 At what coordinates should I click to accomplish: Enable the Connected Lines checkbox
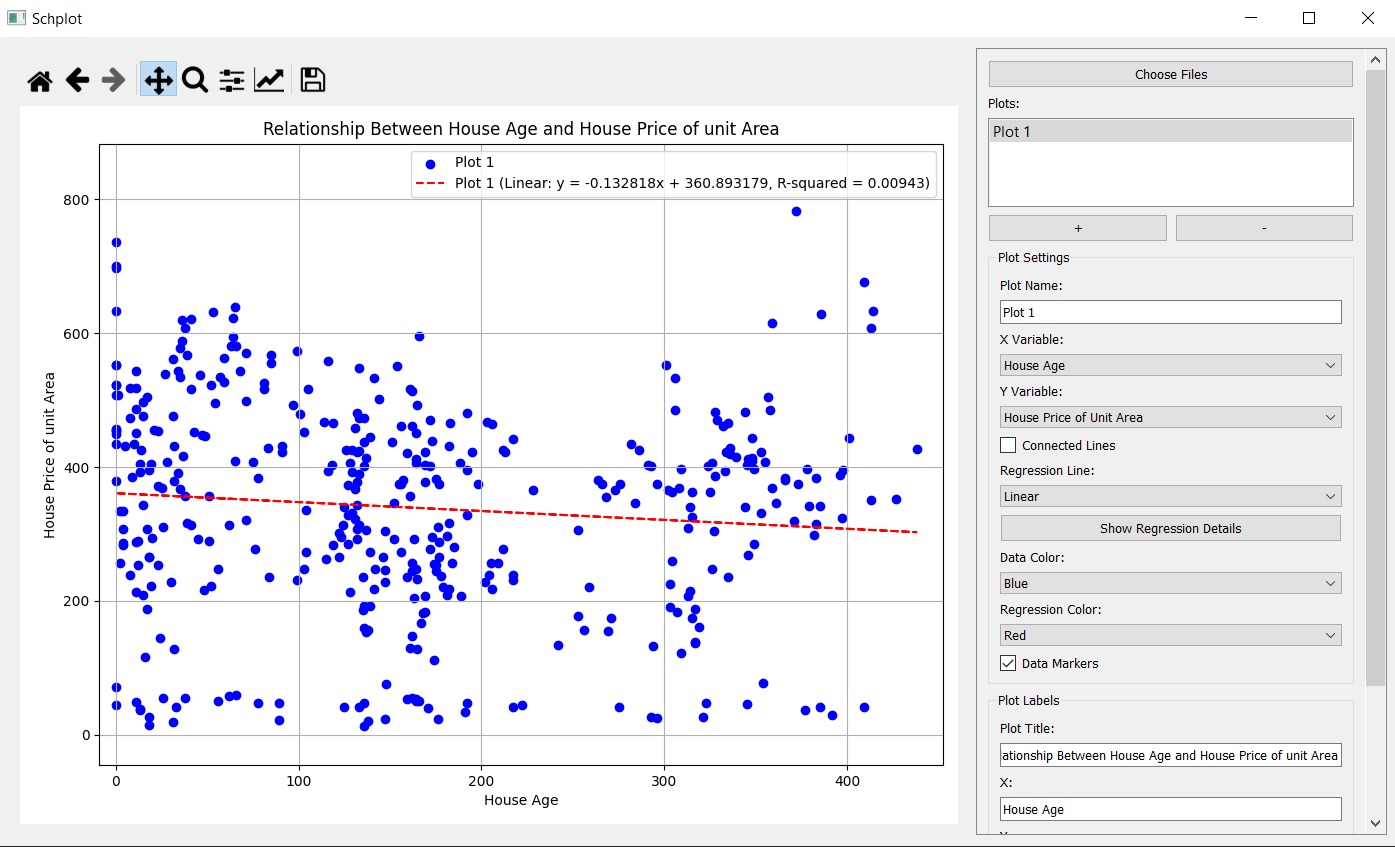coord(1008,445)
